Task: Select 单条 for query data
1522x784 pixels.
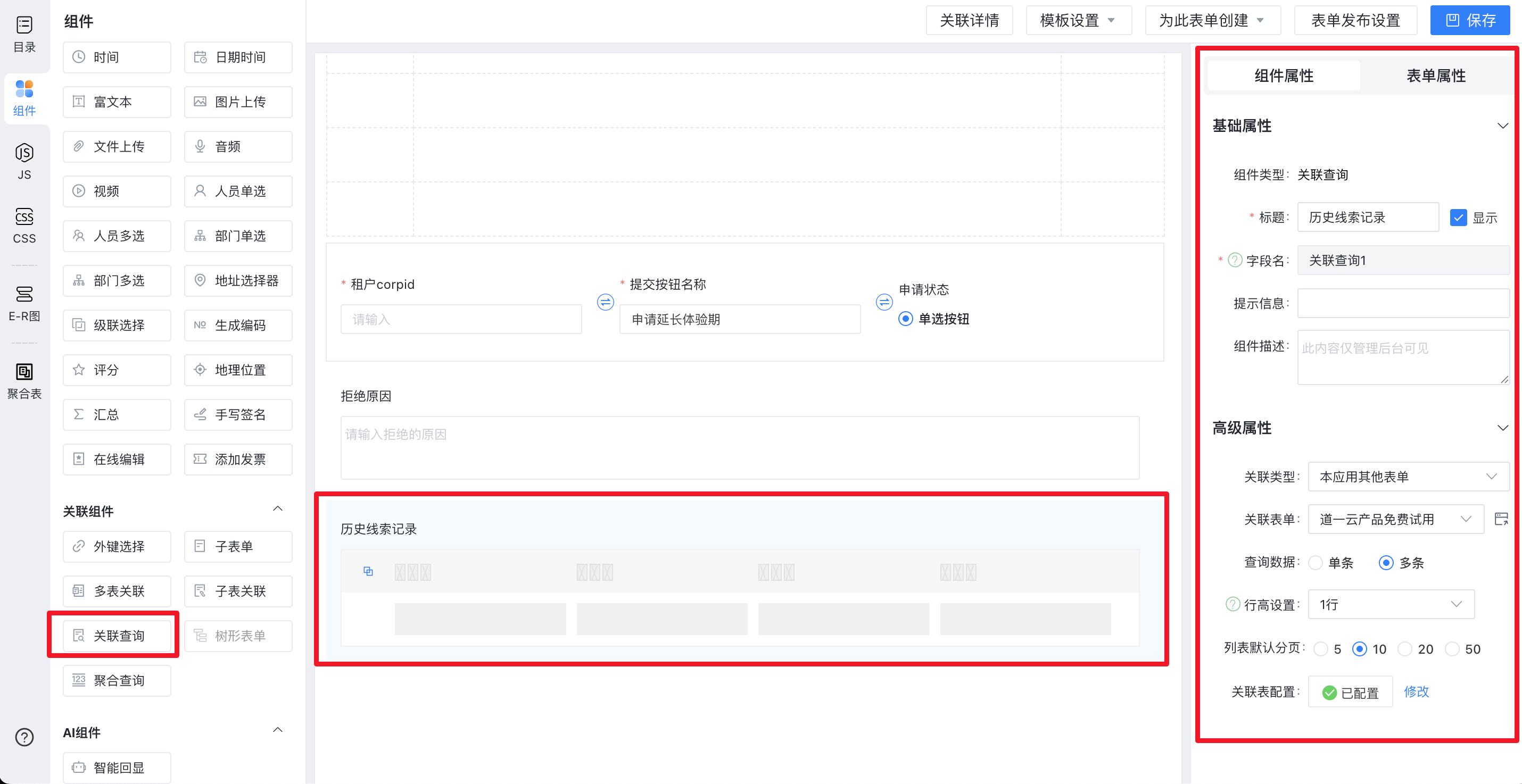Action: 1316,563
